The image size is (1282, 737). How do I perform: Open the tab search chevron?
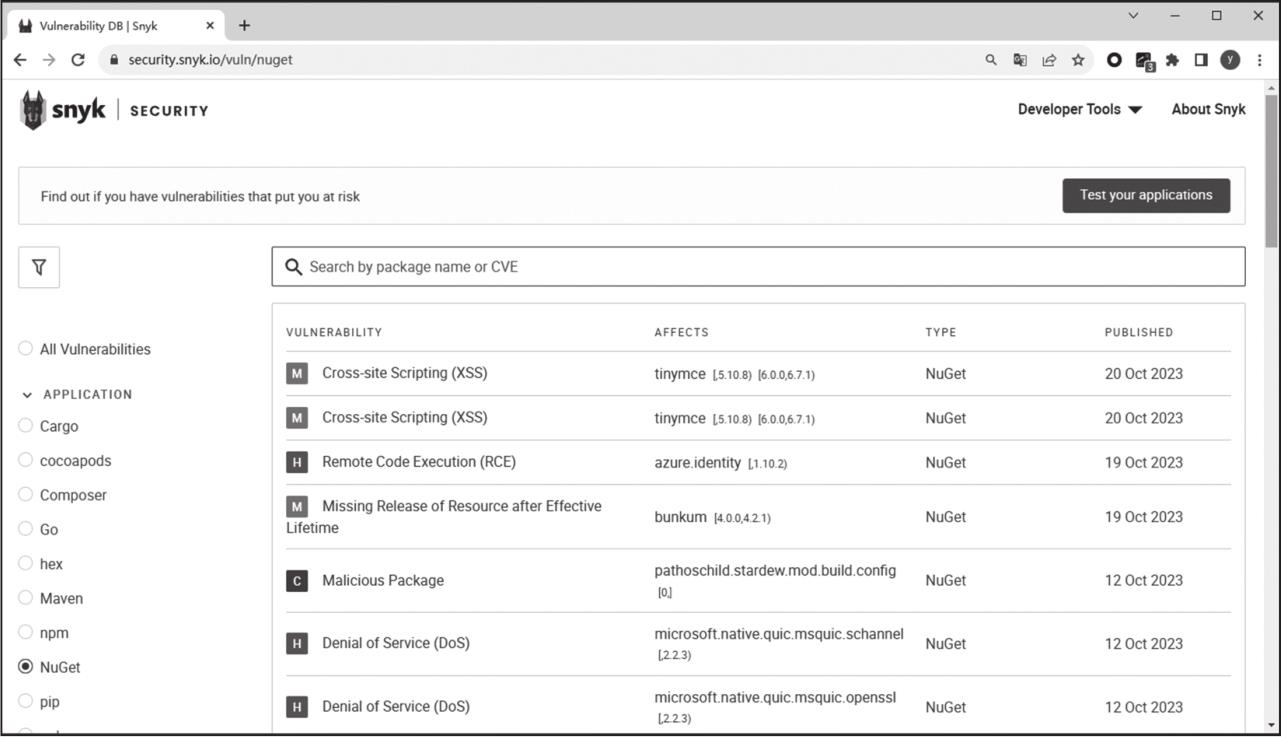[1133, 16]
